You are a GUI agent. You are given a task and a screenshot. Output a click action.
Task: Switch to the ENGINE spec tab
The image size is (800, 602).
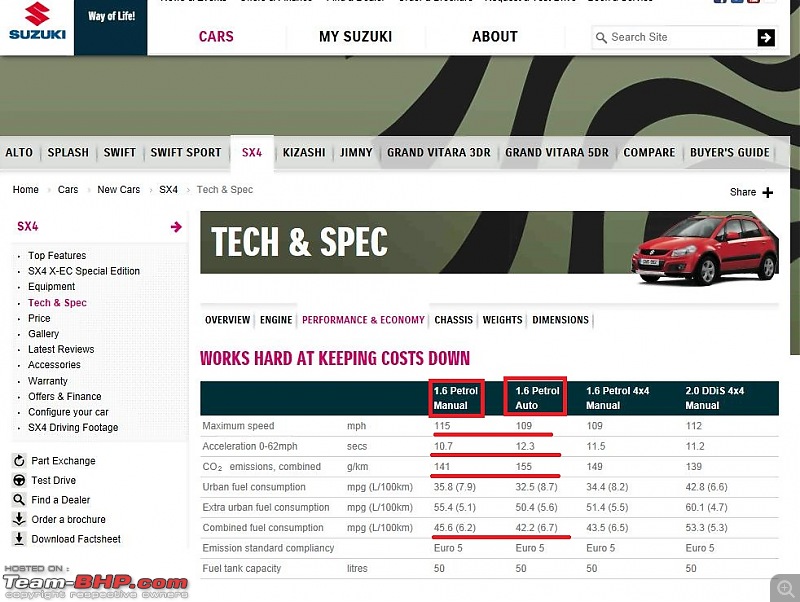276,320
